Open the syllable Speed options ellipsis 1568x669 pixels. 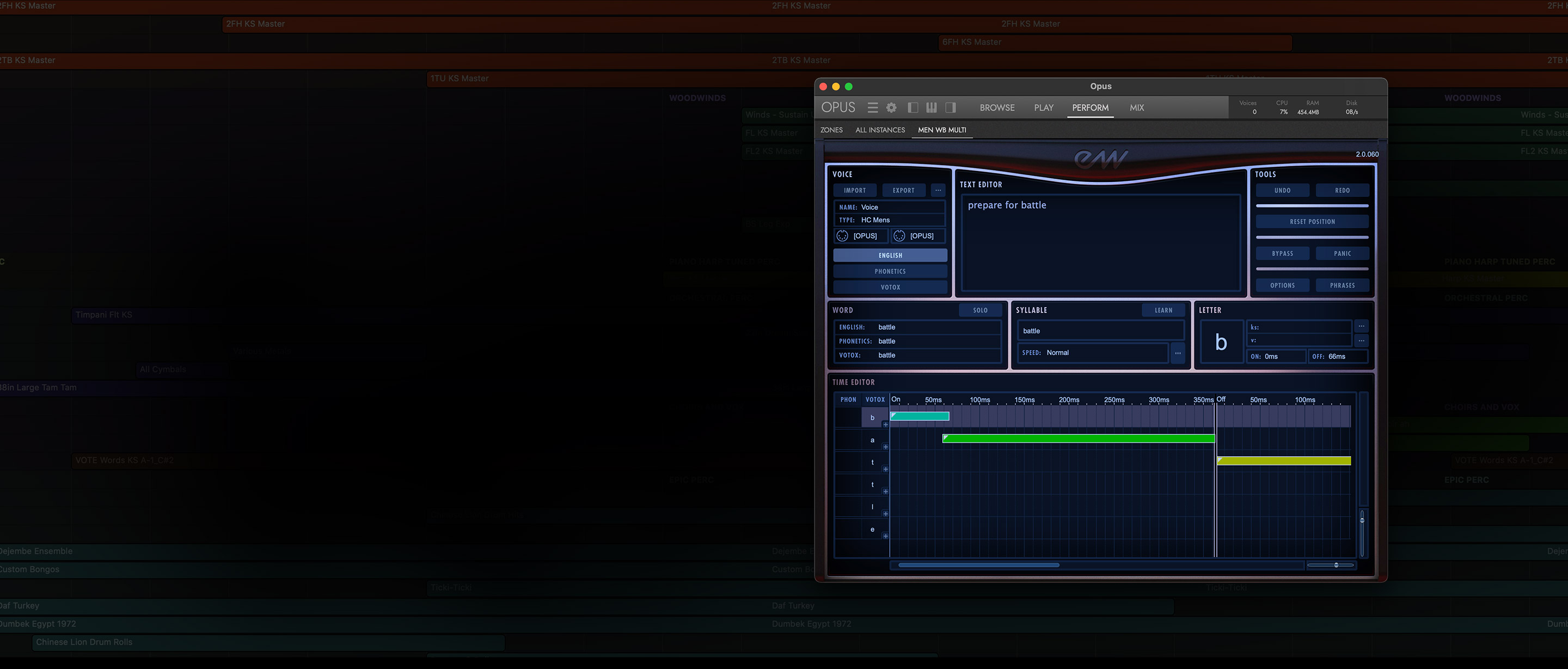[x=1177, y=354]
